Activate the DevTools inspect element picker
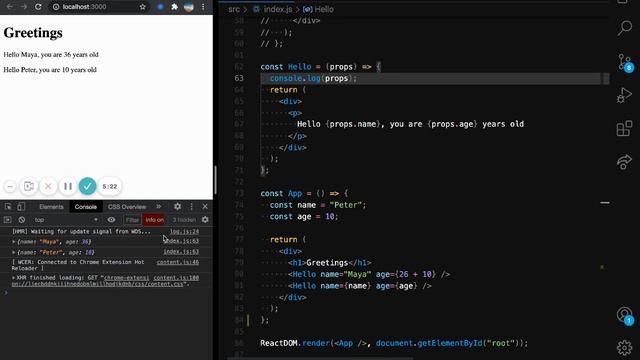This screenshot has height=360, width=640. [x=8, y=207]
